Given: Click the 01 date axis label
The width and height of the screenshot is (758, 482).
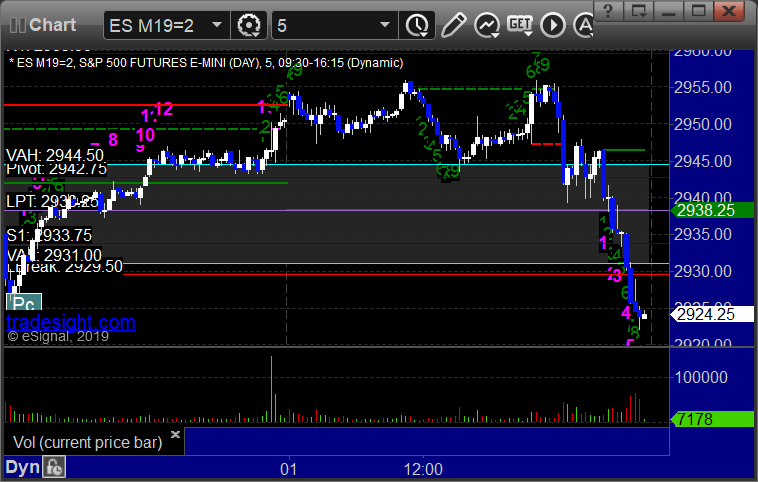Looking at the screenshot, I should click(x=289, y=469).
